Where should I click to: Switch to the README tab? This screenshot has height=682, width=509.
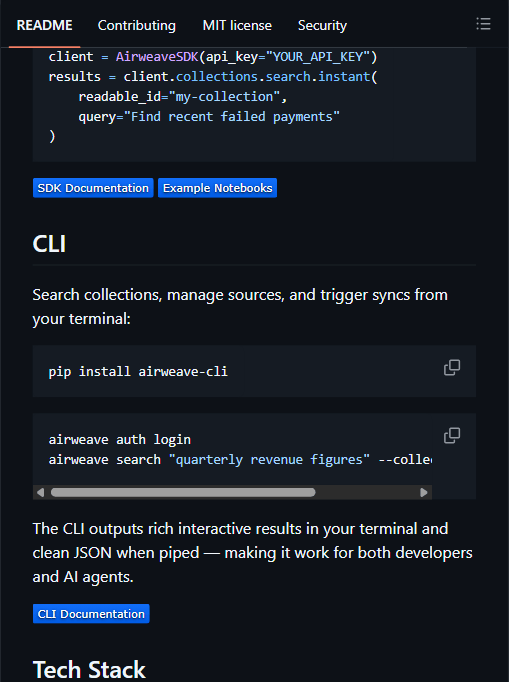44,25
